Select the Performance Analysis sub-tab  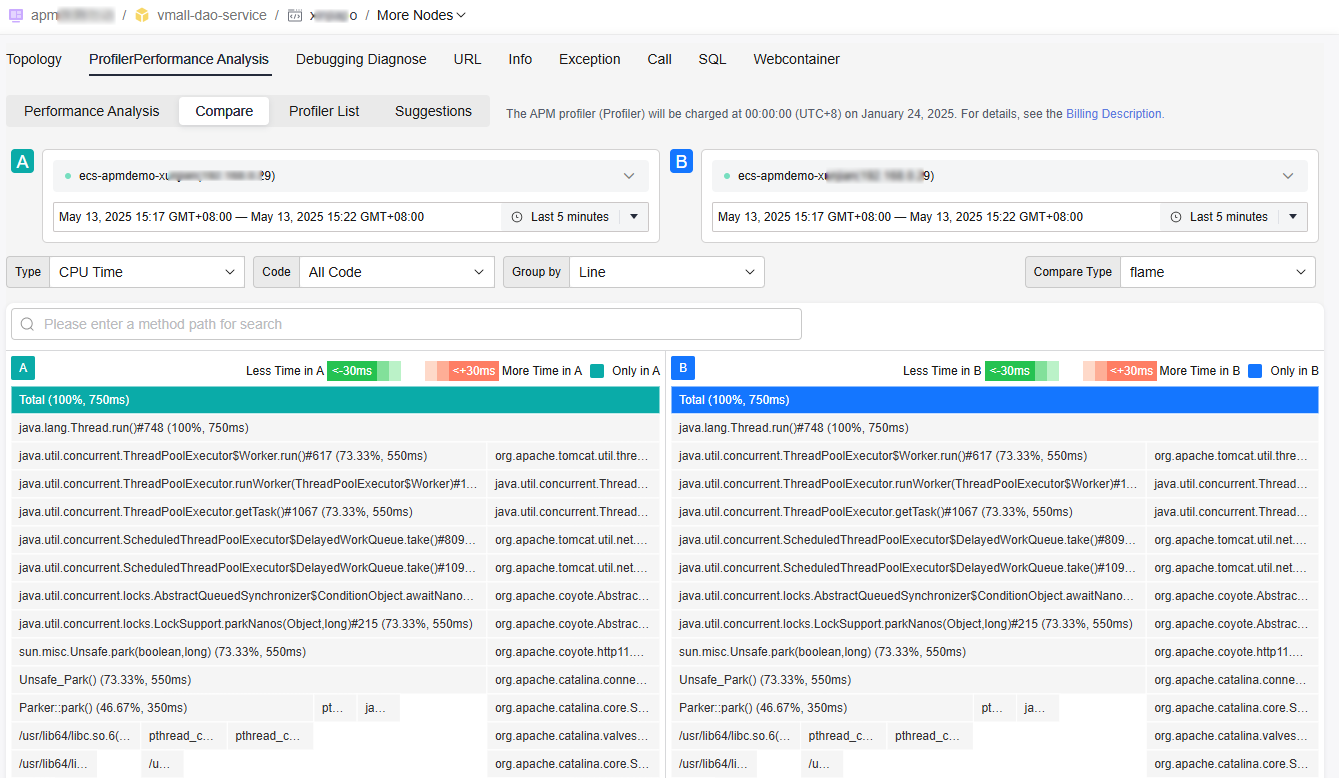pyautogui.click(x=92, y=111)
